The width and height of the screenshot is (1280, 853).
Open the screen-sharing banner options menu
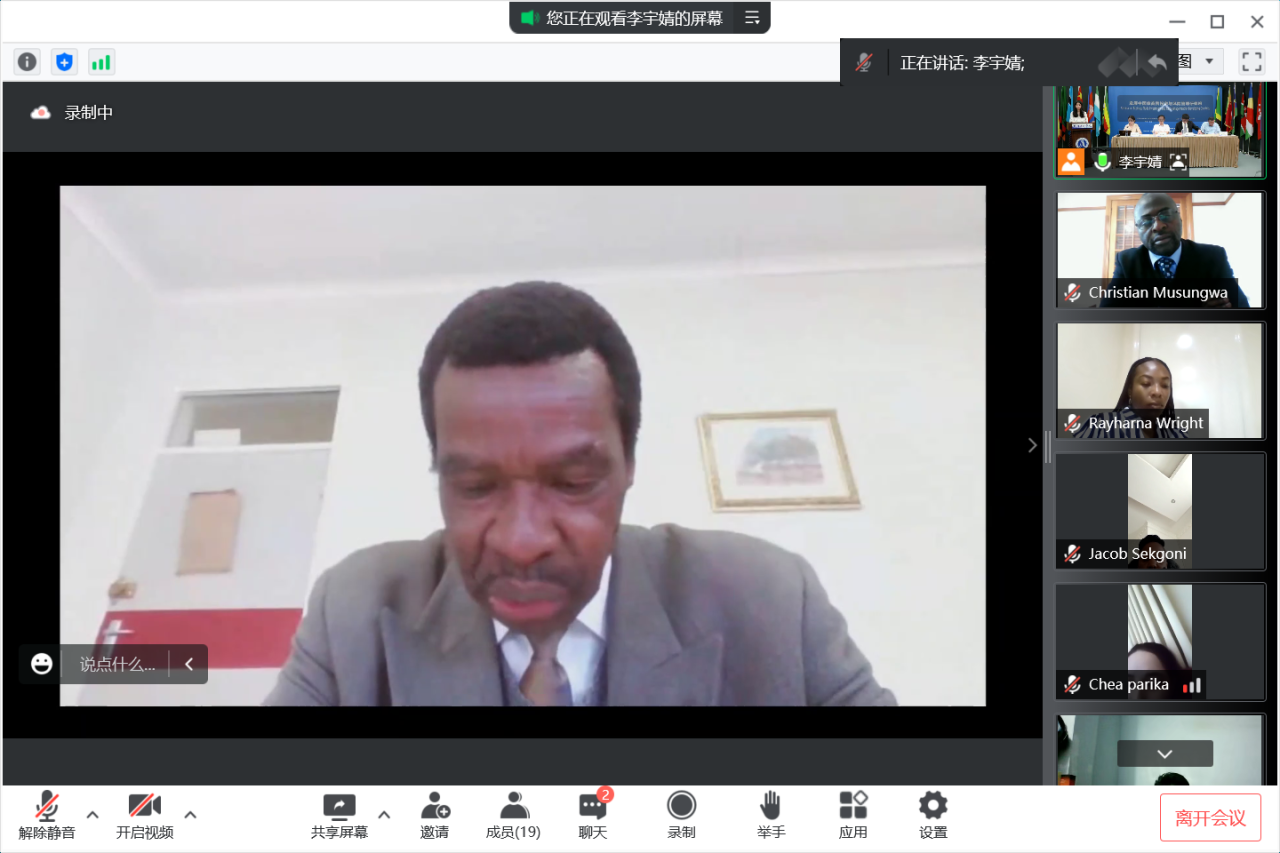click(x=752, y=18)
